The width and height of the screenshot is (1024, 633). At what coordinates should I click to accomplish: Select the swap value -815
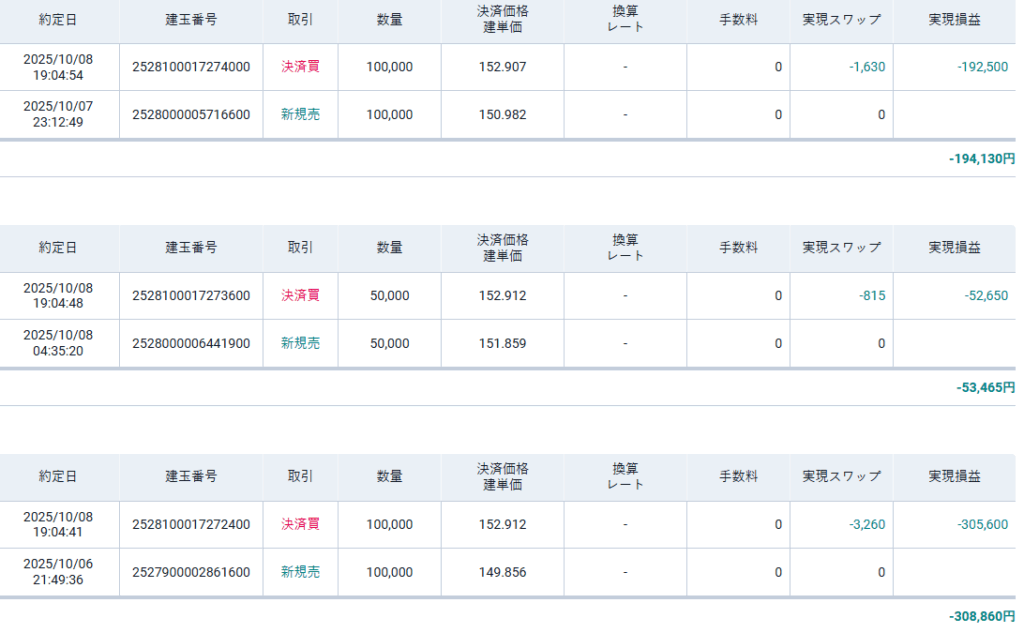point(871,296)
